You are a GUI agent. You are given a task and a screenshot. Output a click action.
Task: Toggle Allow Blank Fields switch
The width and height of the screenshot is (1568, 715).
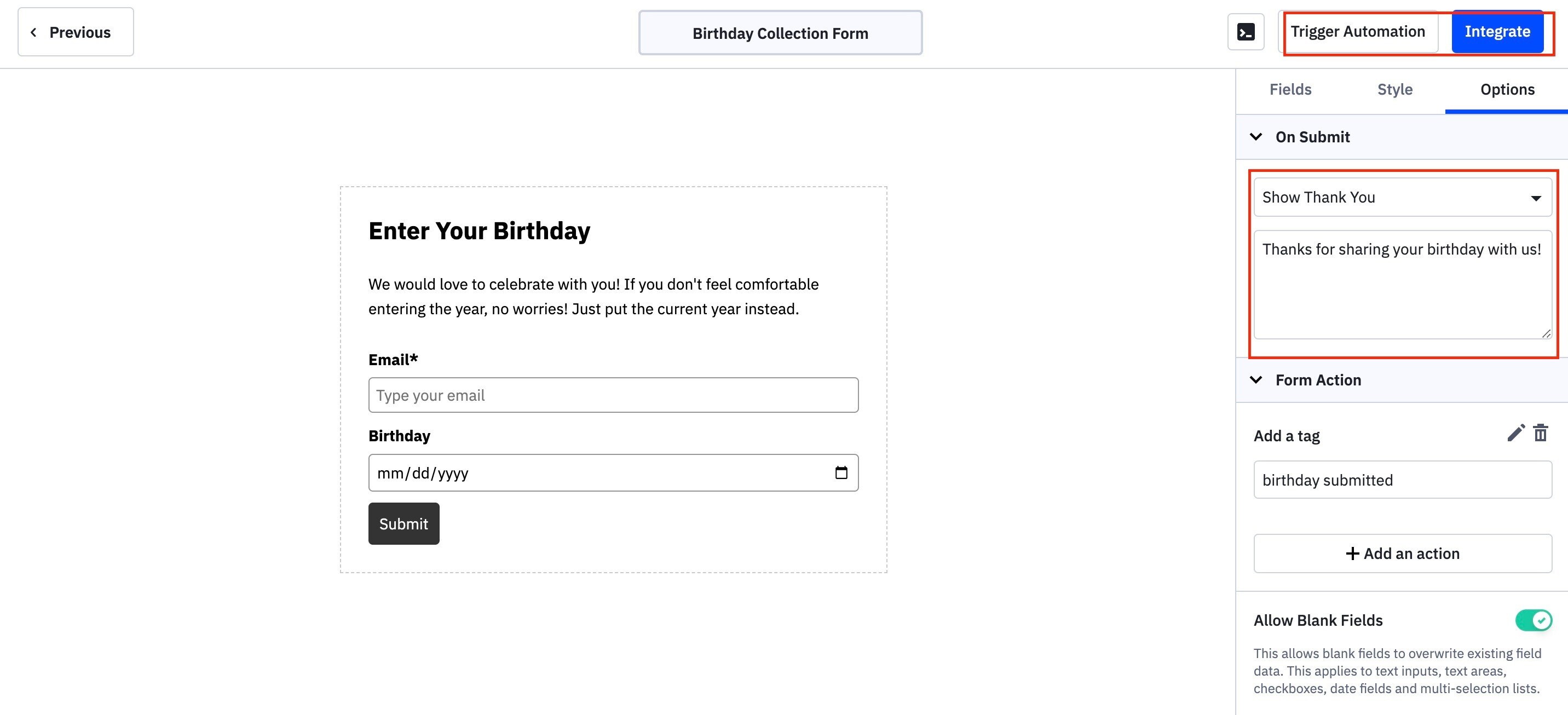[x=1534, y=620]
